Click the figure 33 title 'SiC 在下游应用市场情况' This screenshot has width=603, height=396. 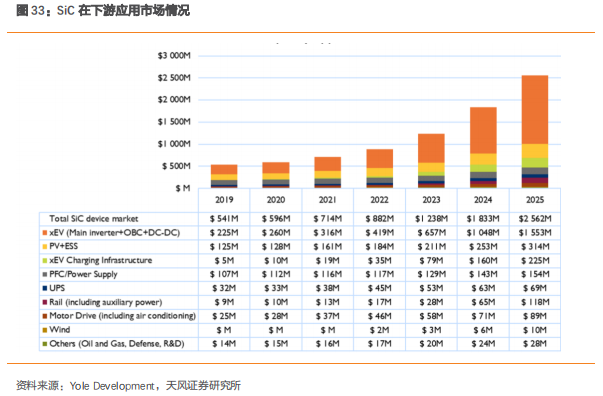(123, 10)
